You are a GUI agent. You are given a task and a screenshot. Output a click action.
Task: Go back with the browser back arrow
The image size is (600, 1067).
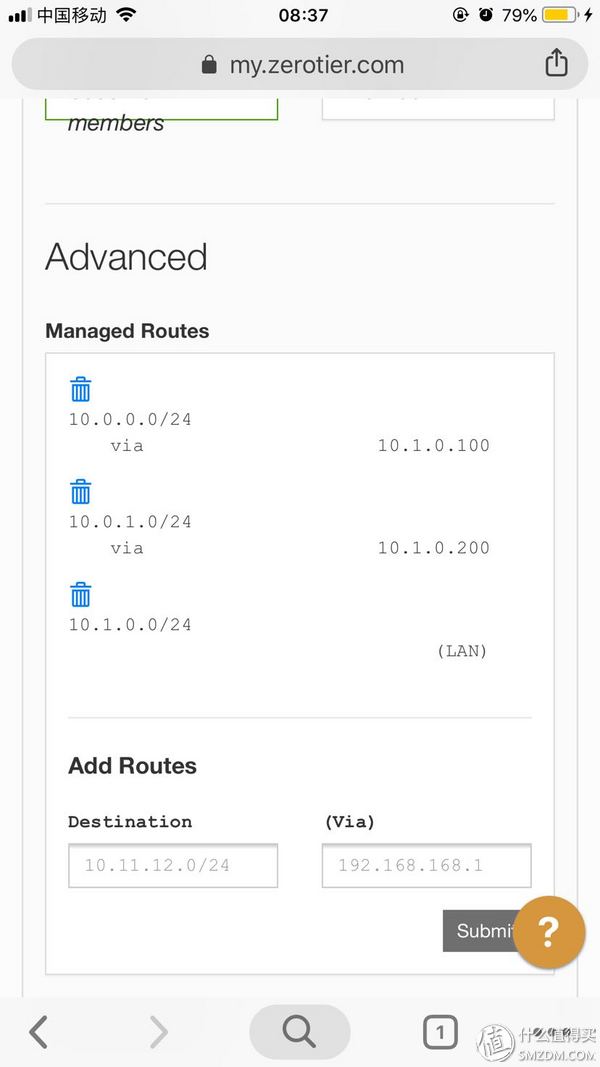(39, 1032)
